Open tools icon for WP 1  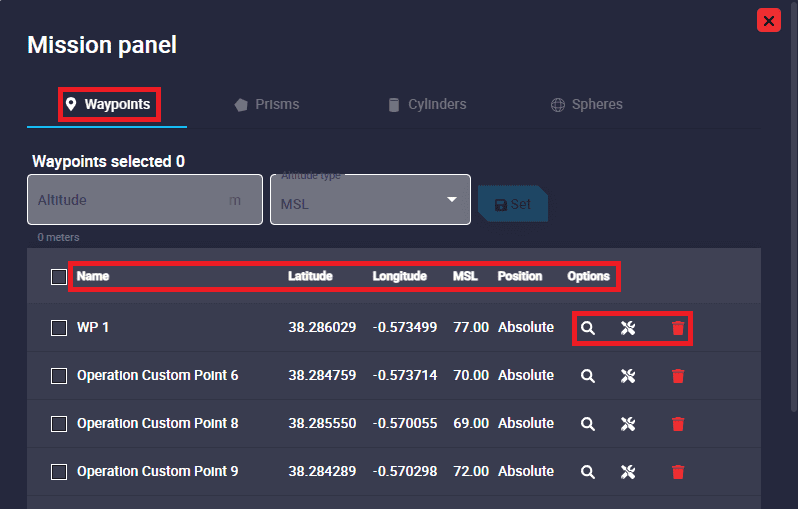[628, 328]
